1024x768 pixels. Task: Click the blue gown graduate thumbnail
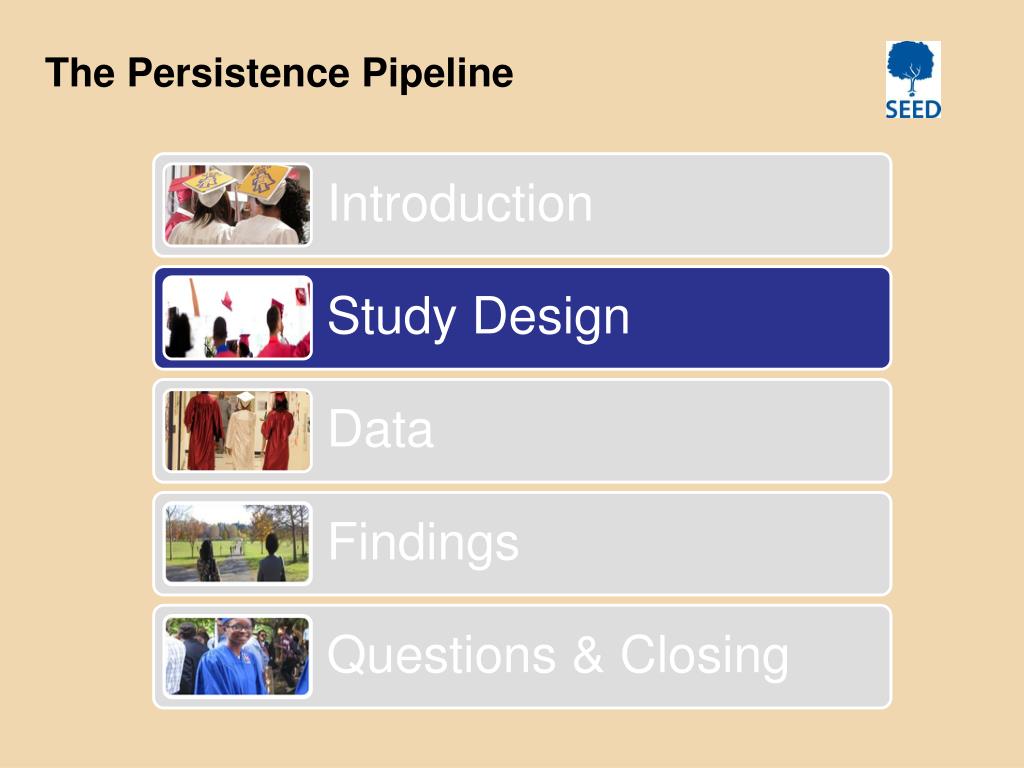(237, 656)
